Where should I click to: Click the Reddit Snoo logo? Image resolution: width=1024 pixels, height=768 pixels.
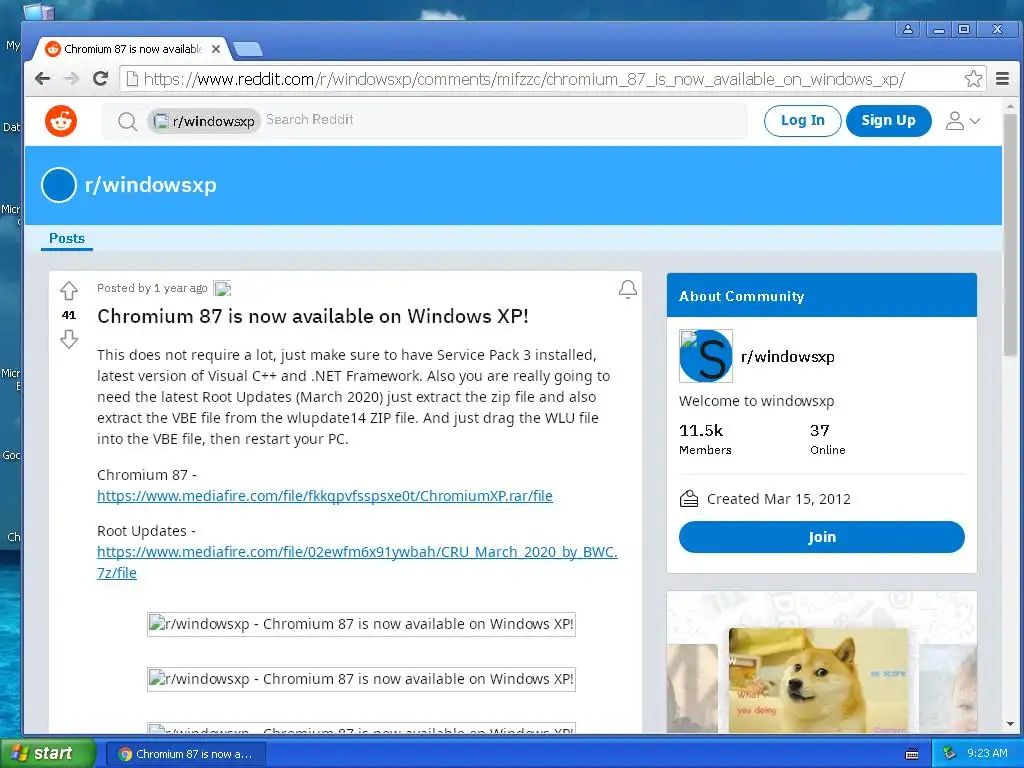(x=61, y=121)
